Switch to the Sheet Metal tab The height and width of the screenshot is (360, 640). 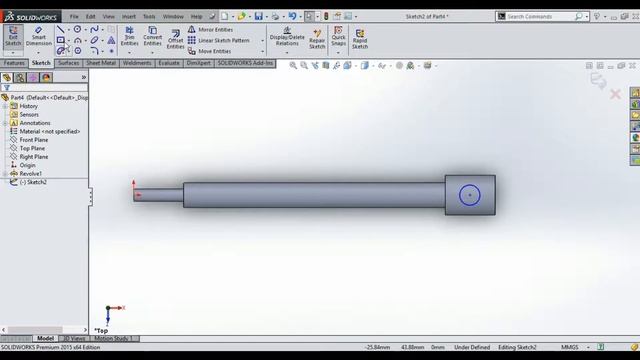point(101,63)
